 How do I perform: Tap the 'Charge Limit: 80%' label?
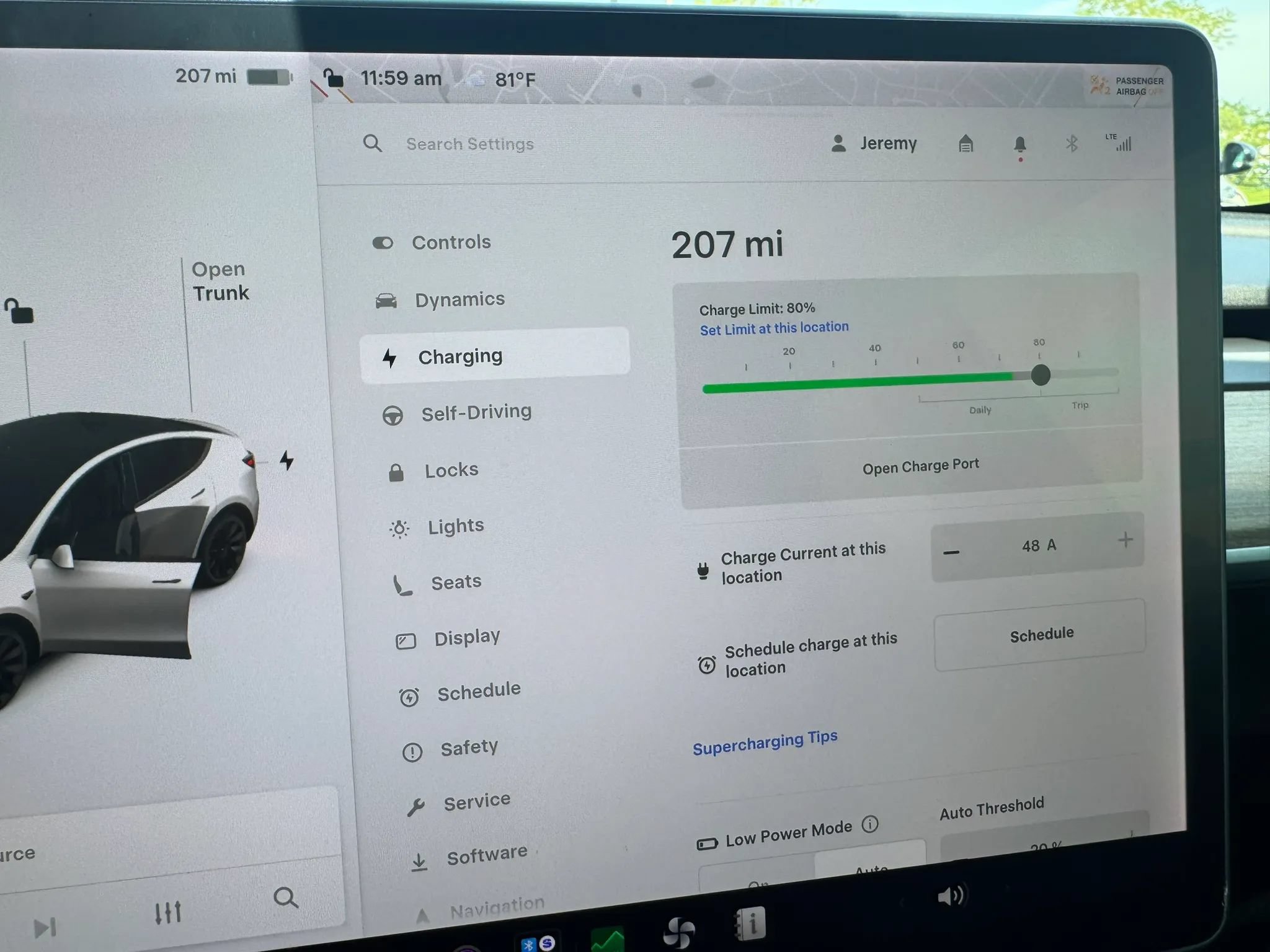coord(757,309)
